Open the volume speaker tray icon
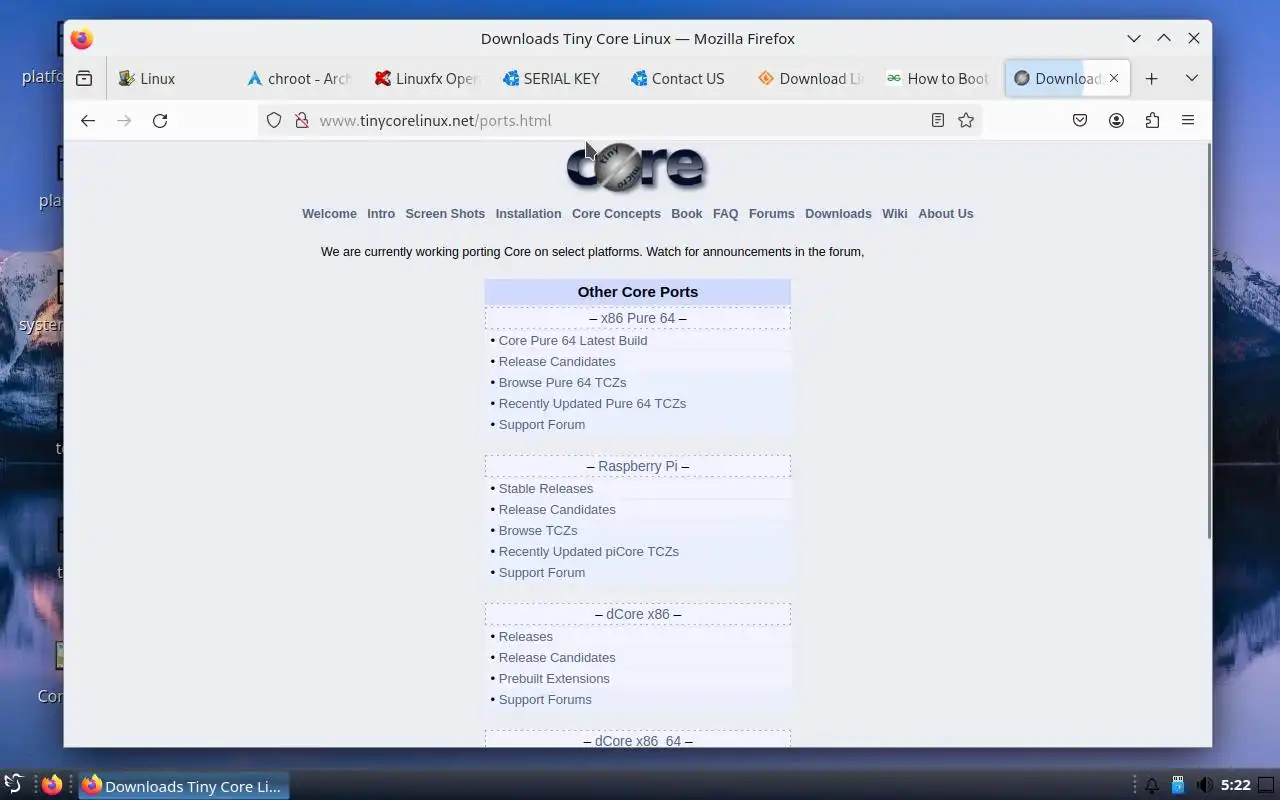Image resolution: width=1280 pixels, height=800 pixels. pyautogui.click(x=1205, y=786)
